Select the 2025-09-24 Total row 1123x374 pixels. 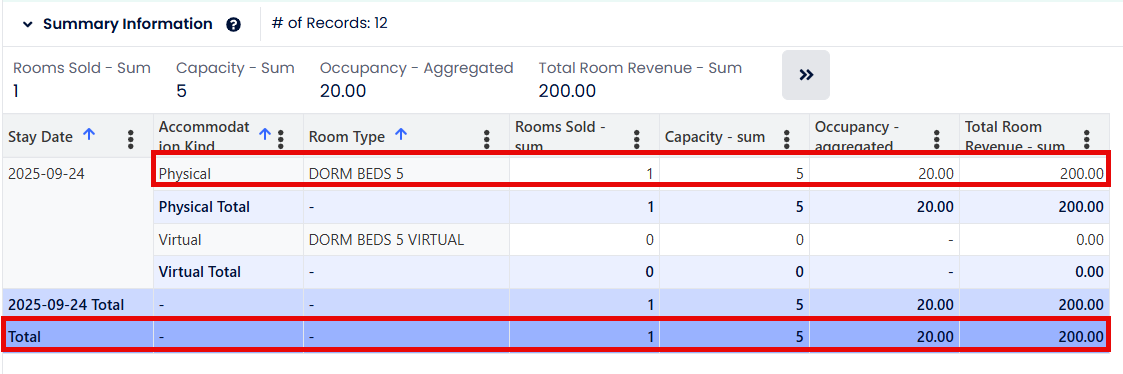[556, 305]
